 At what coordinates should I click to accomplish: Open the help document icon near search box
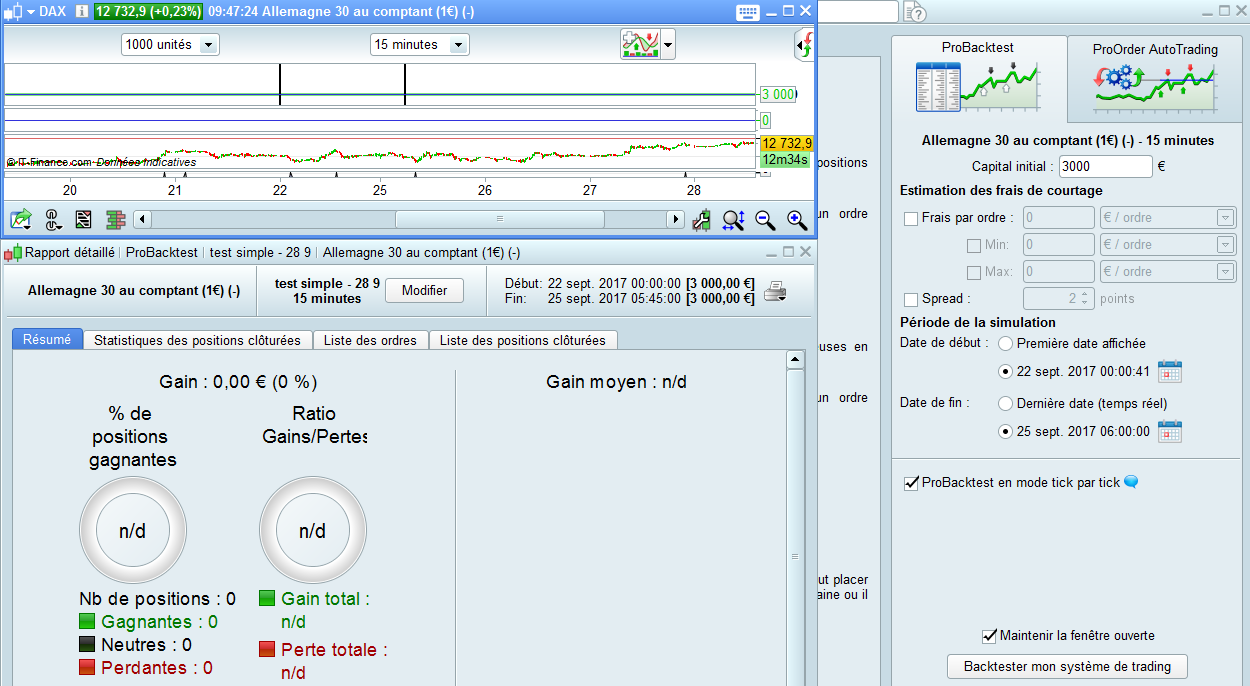coord(914,11)
